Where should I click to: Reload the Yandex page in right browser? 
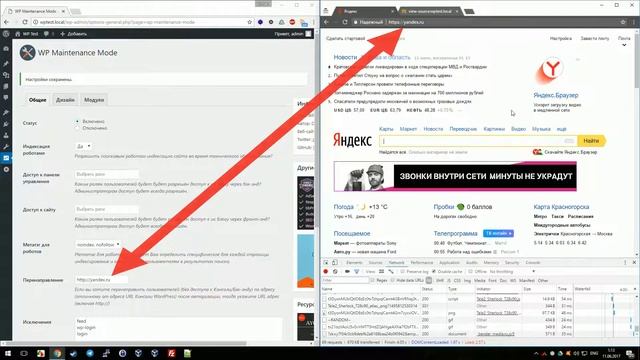pos(344,22)
